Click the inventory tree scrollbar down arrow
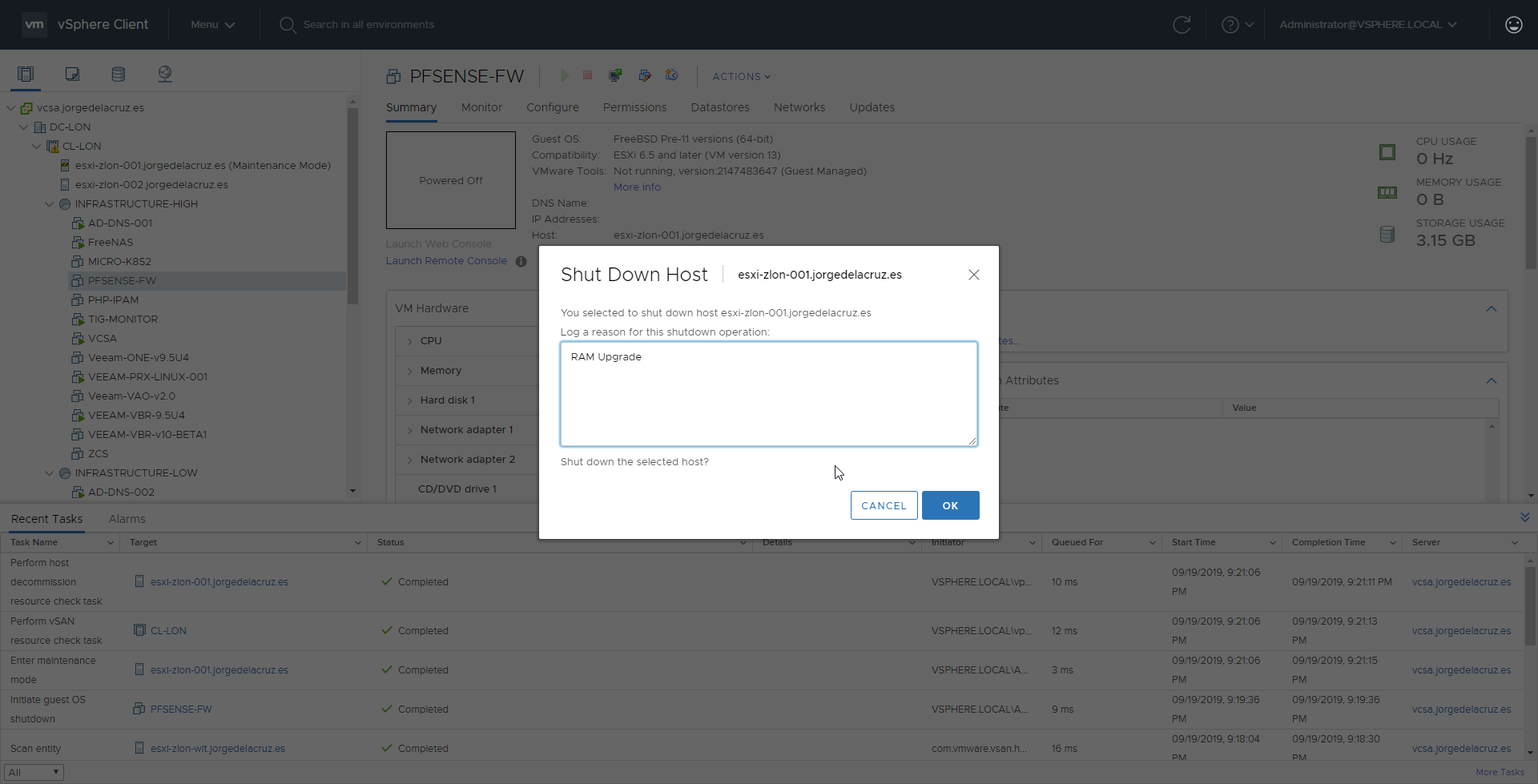This screenshot has width=1538, height=784. 352,490
